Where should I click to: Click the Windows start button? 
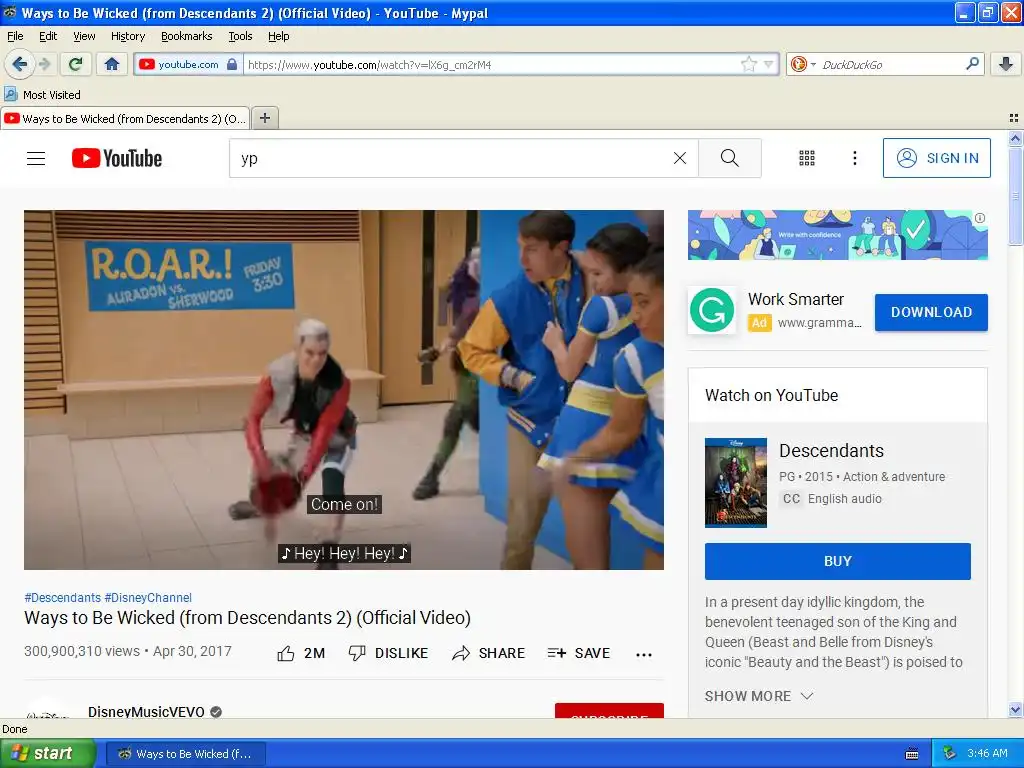click(x=47, y=753)
